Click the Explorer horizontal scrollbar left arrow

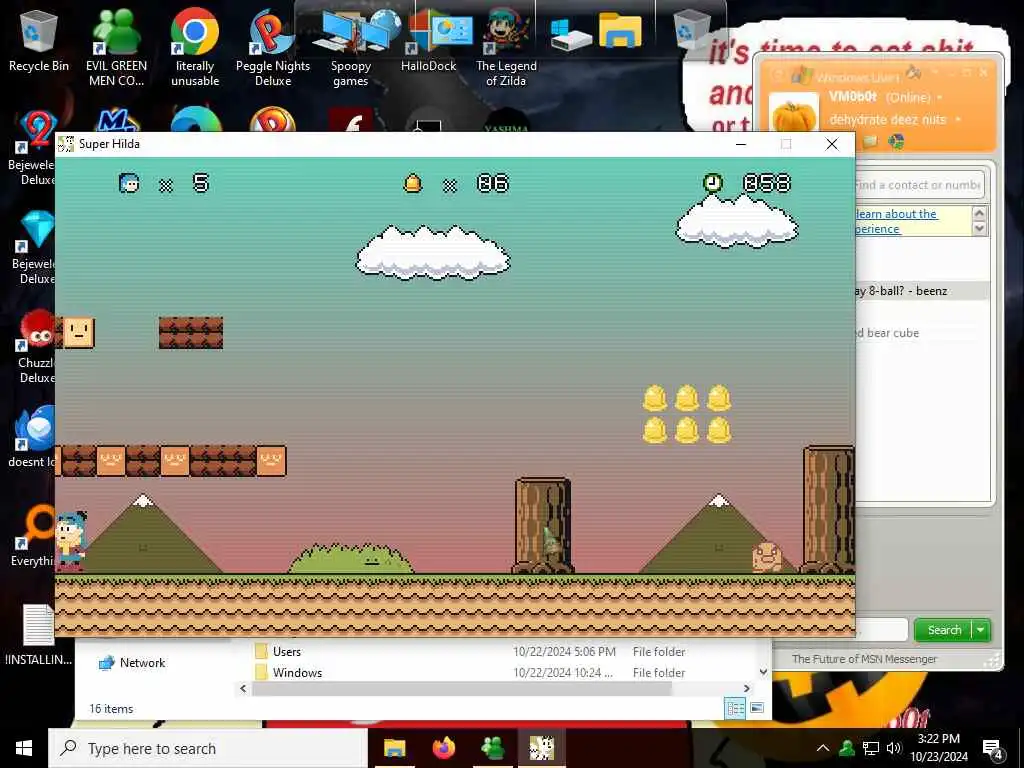coord(243,688)
